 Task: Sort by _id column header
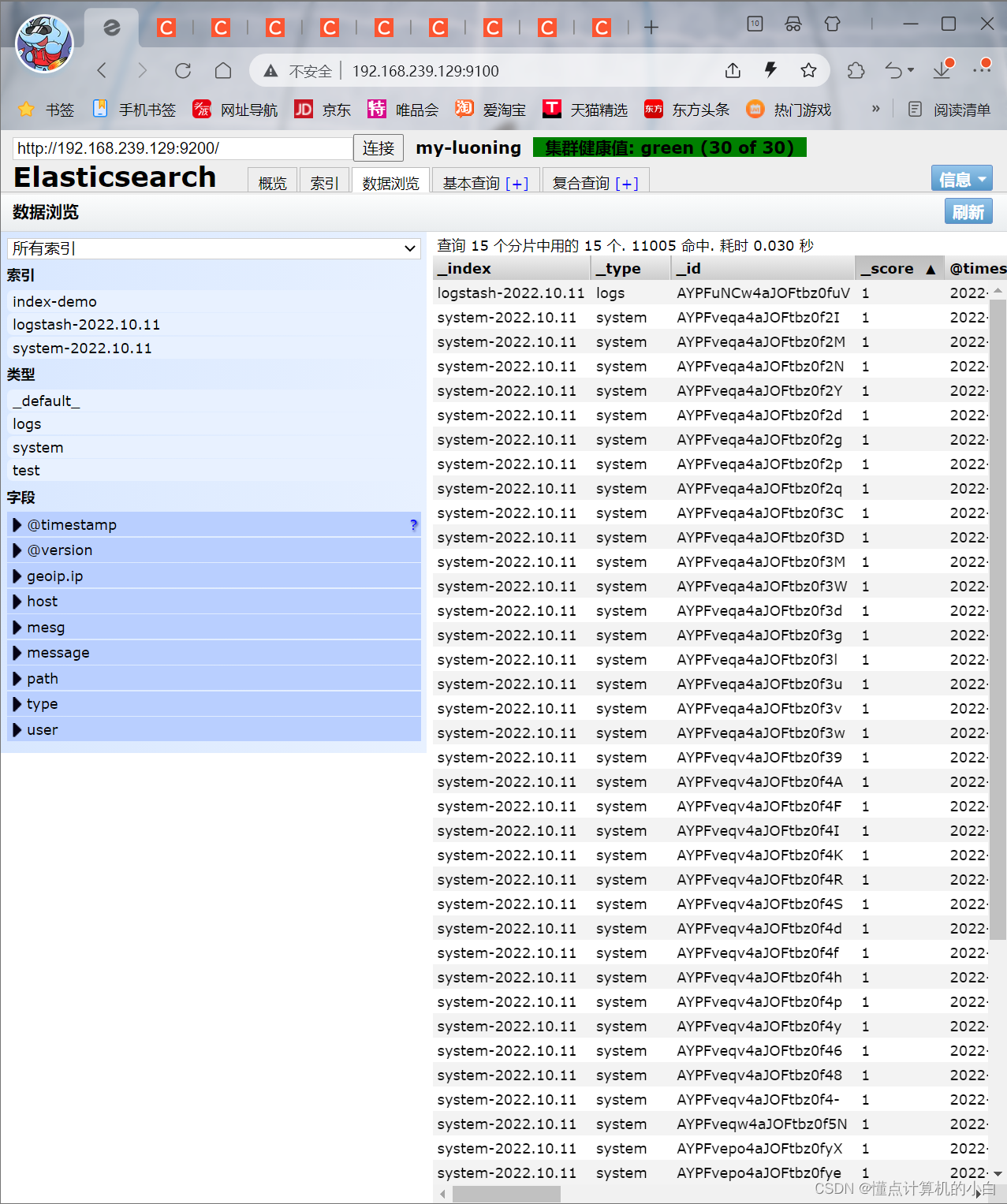762,268
